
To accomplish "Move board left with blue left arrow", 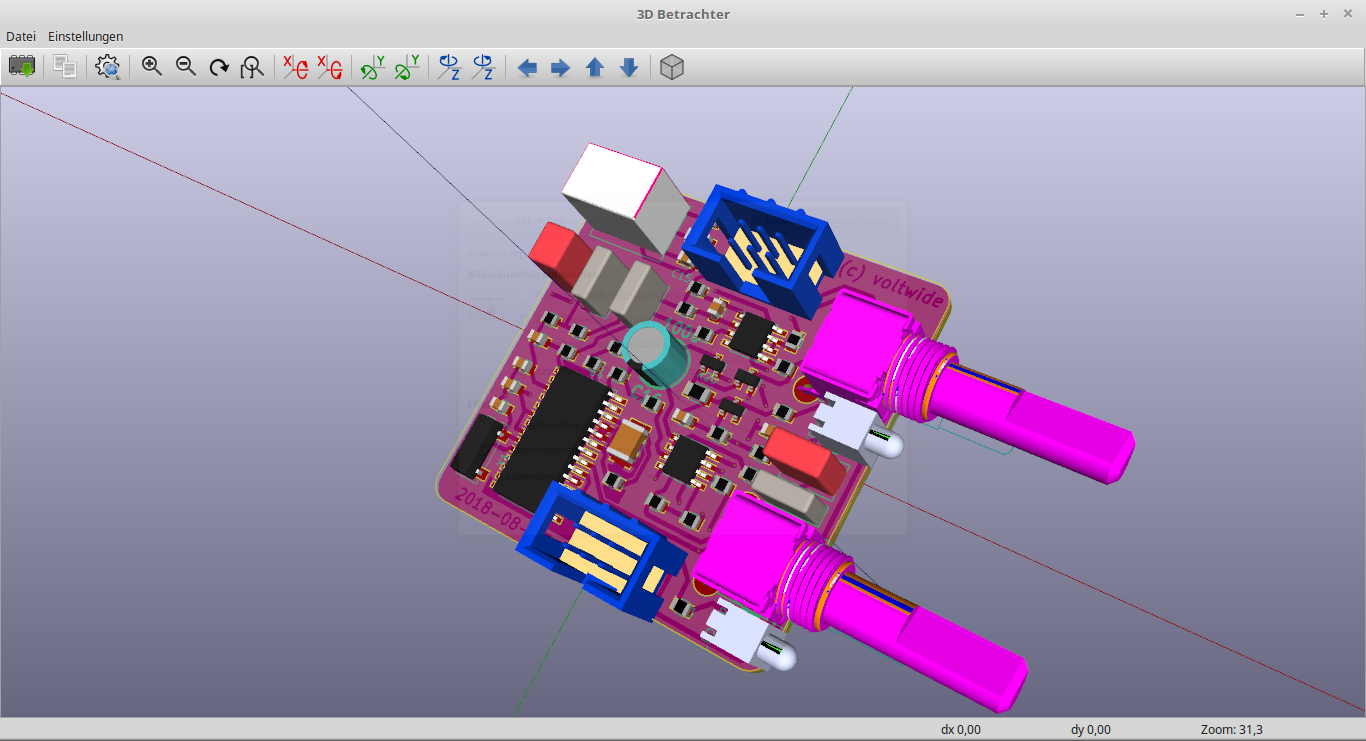I will (527, 67).
